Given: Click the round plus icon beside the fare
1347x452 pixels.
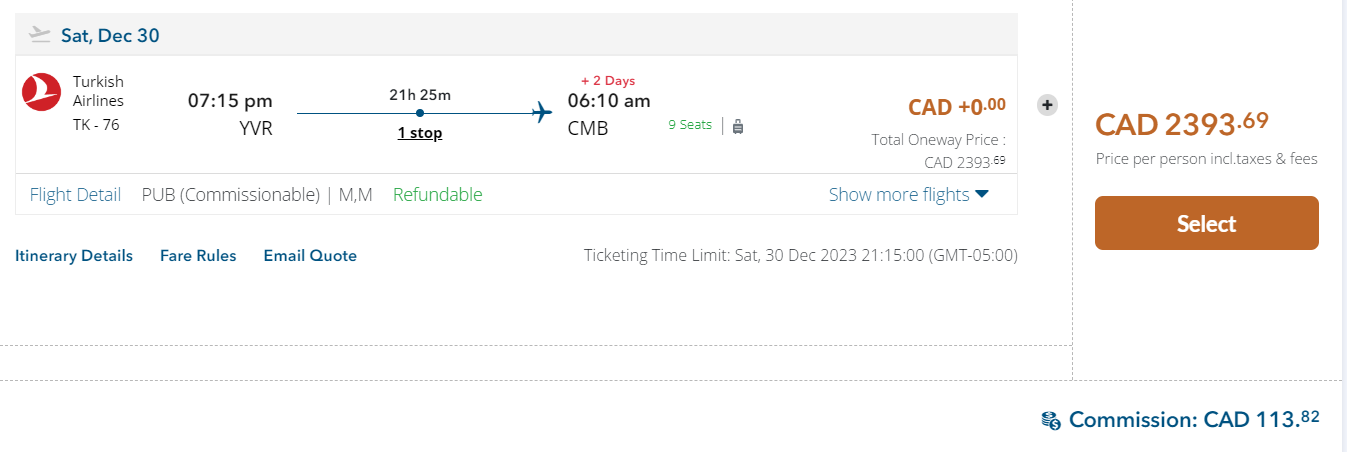Looking at the screenshot, I should pyautogui.click(x=1047, y=104).
